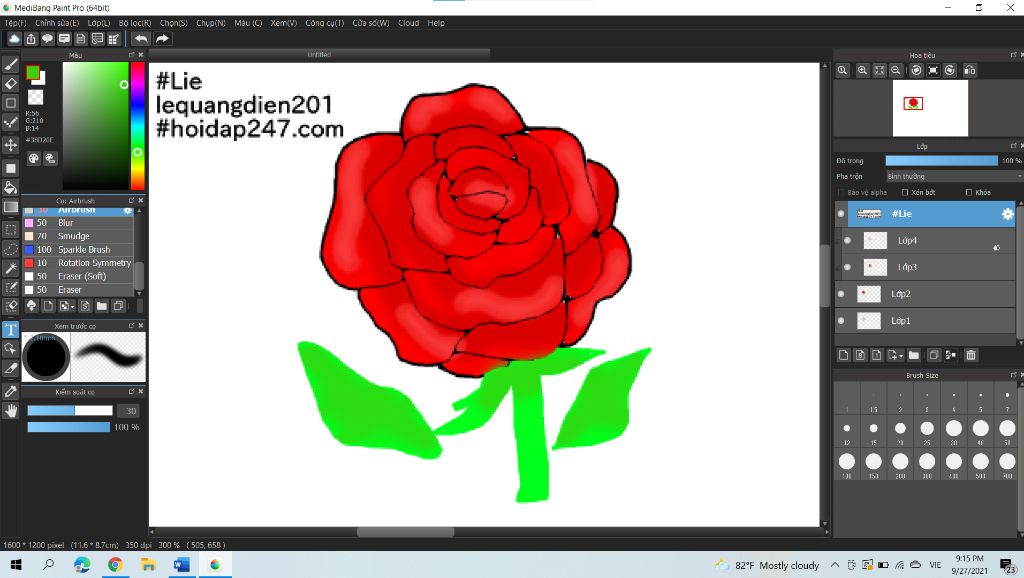
Task: Duplicate the current layer
Action: 933,355
